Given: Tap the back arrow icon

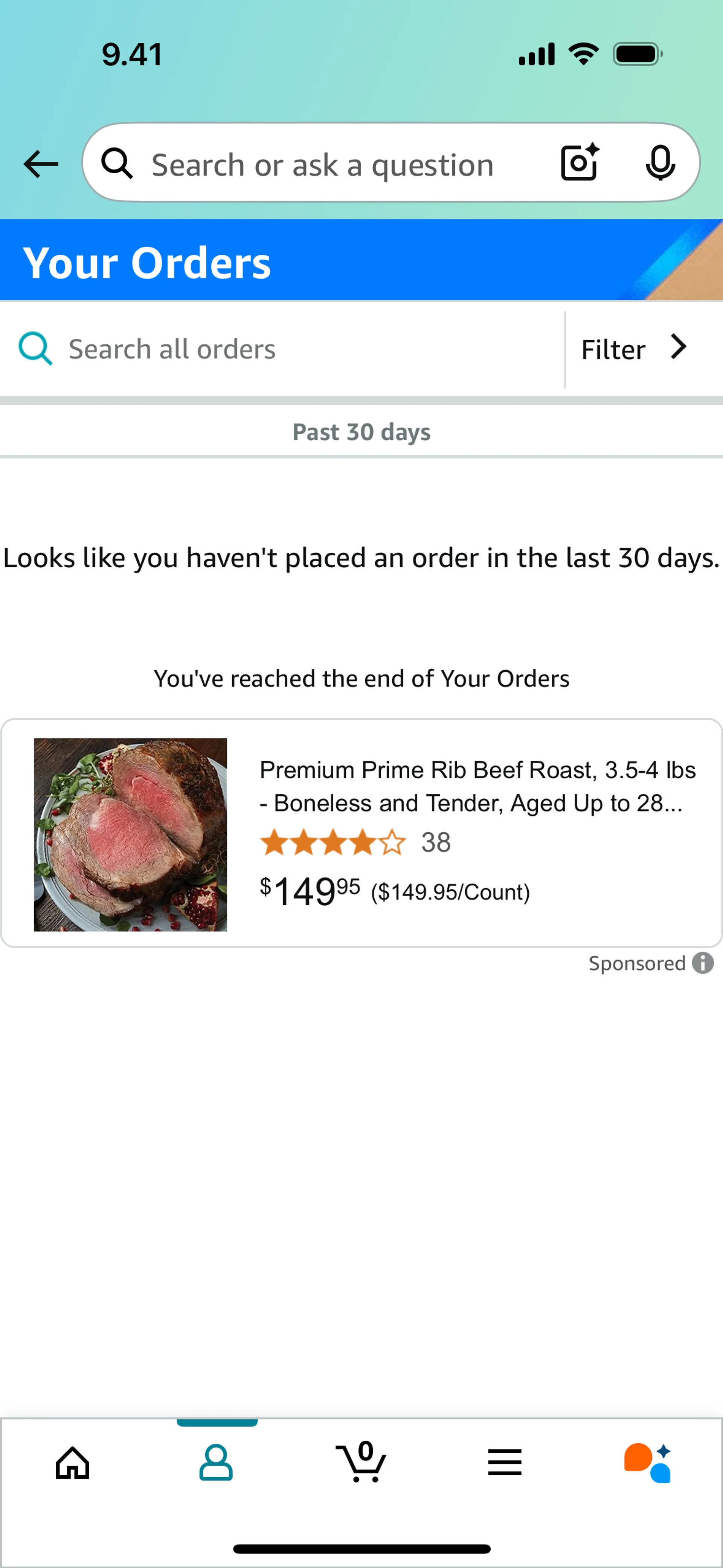Looking at the screenshot, I should (41, 164).
